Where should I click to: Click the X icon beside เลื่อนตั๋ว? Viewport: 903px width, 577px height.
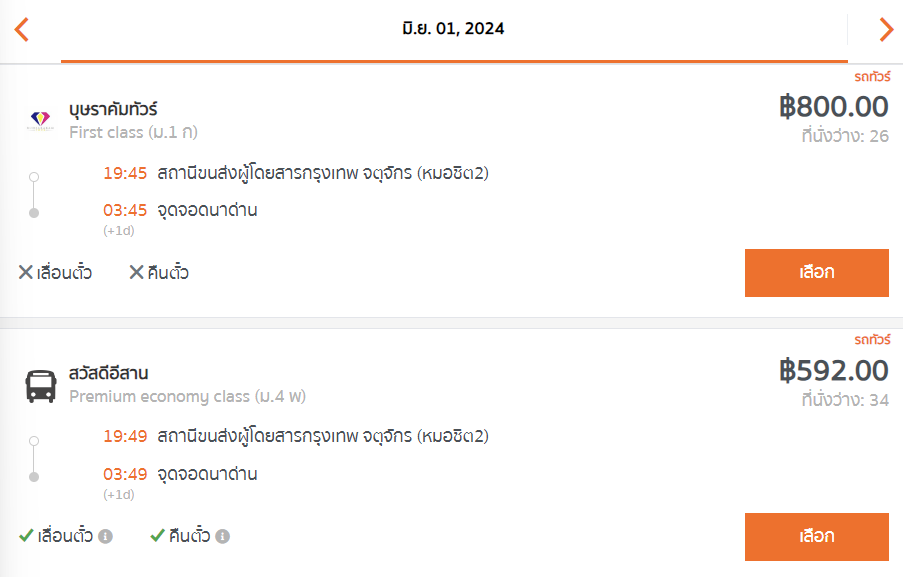(x=25, y=272)
